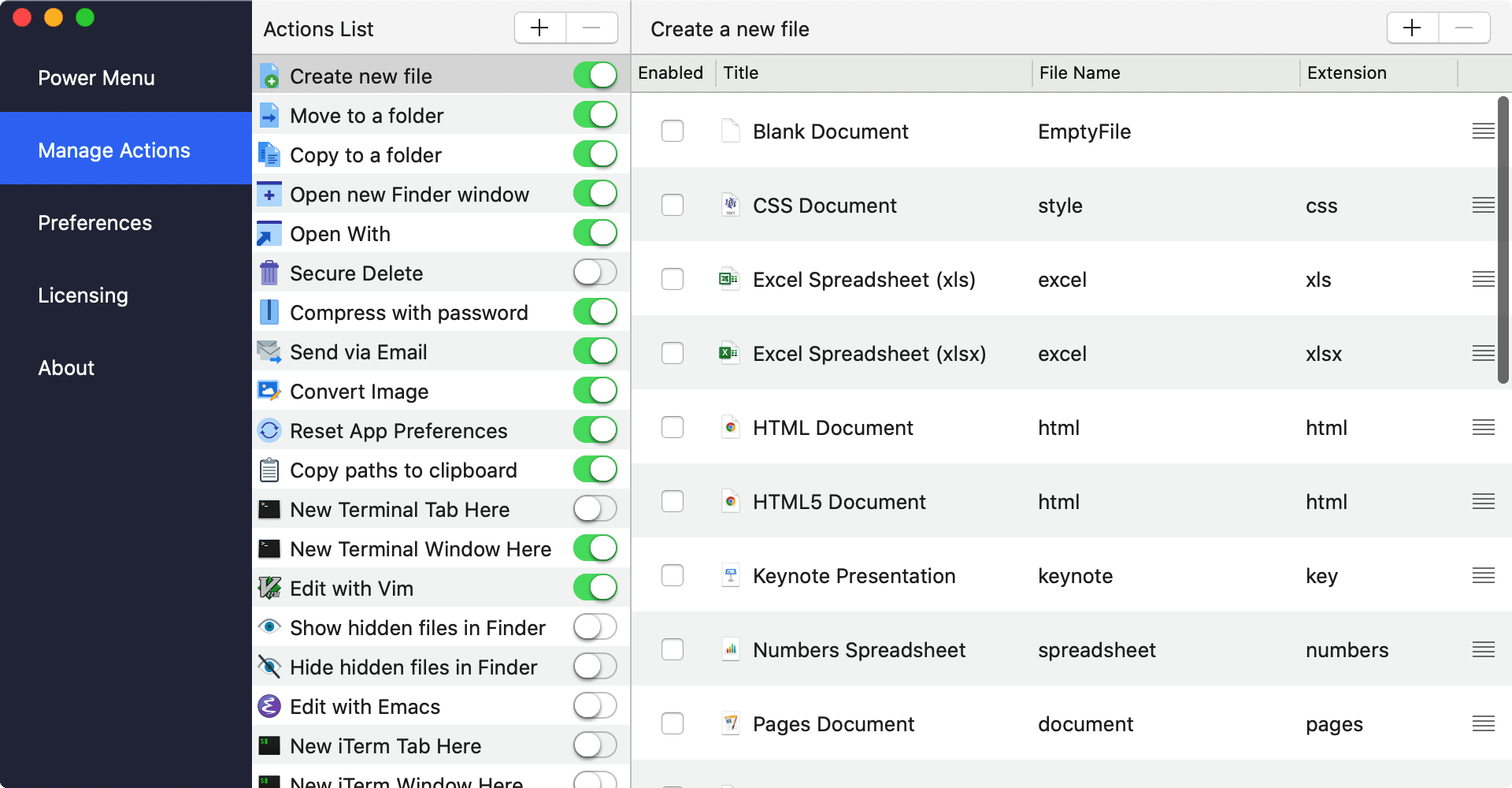This screenshot has height=788, width=1512.
Task: Click the Edit with Emacs icon
Action: 269,706
